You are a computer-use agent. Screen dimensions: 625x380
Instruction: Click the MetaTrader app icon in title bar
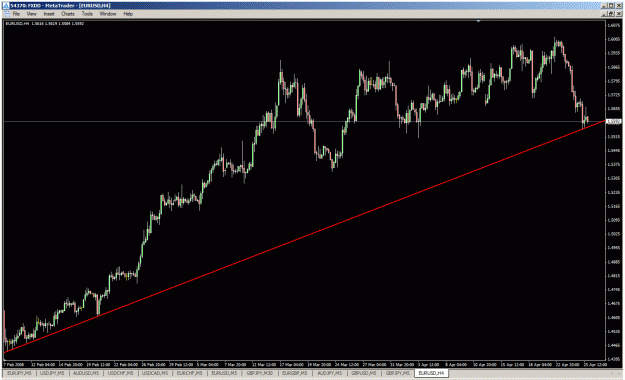coord(6,6)
